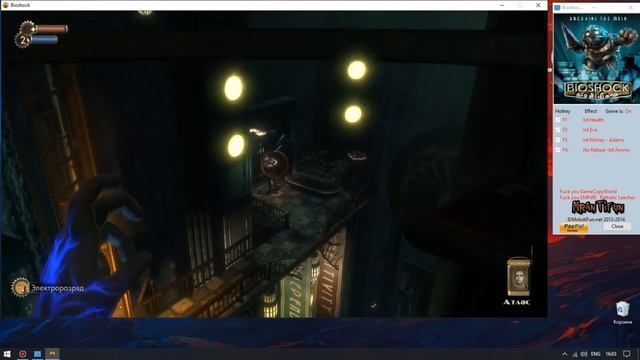This screenshot has height=360, width=640.
Task: Click the 'Inf.Health' effect label
Action: [593, 120]
